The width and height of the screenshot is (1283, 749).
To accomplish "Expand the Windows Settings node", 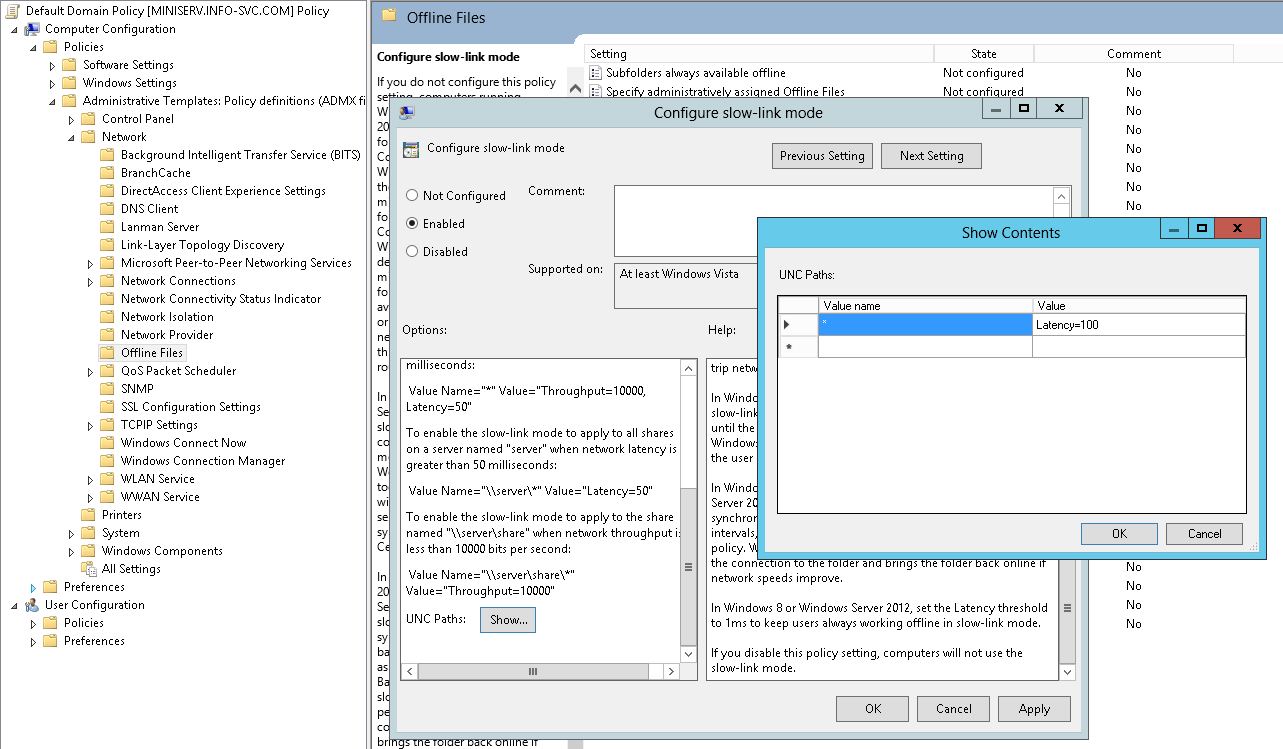I will pos(52,84).
